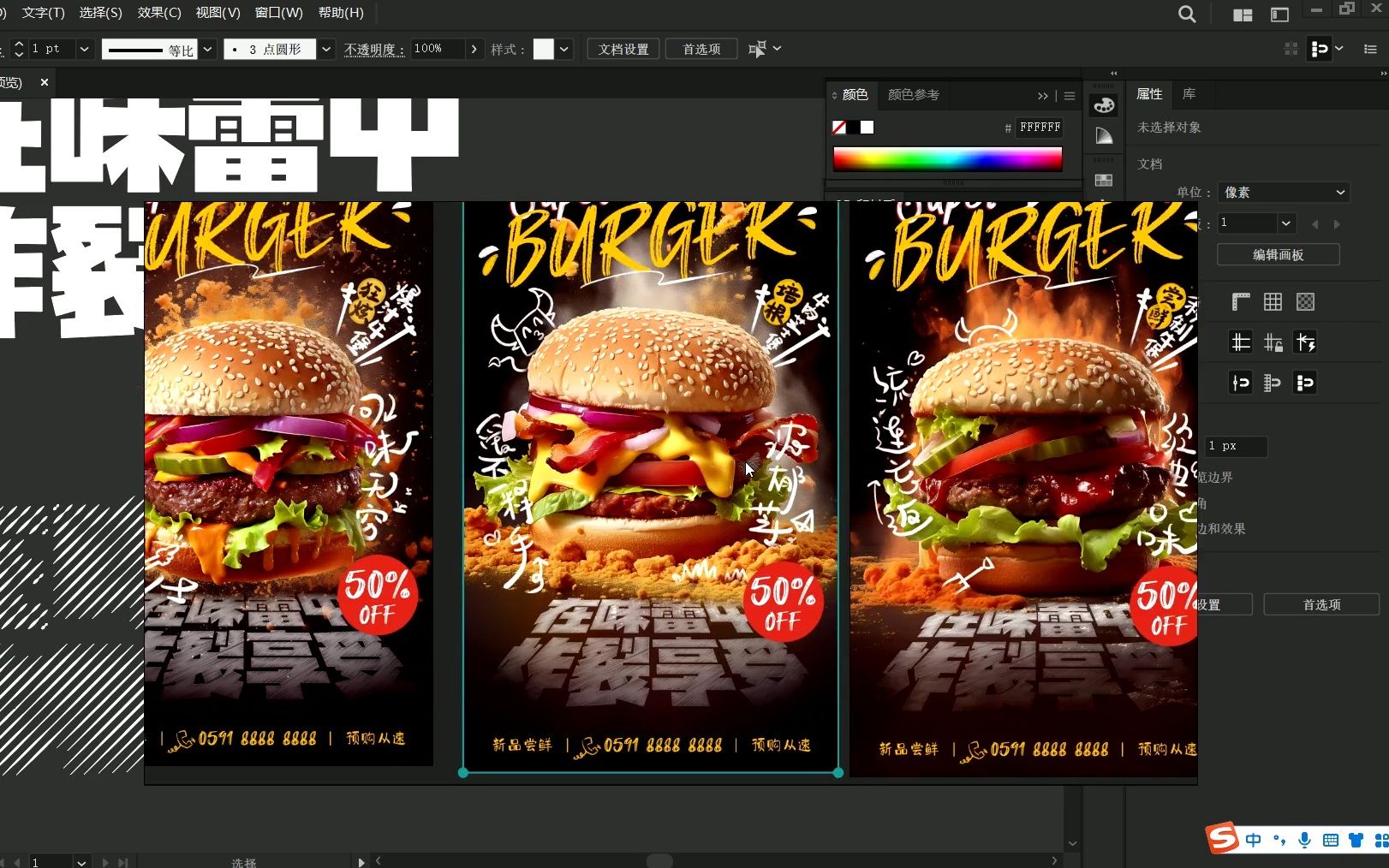Toggle the snap to point icon
Image resolution: width=1389 pixels, height=868 pixels.
click(x=1241, y=383)
